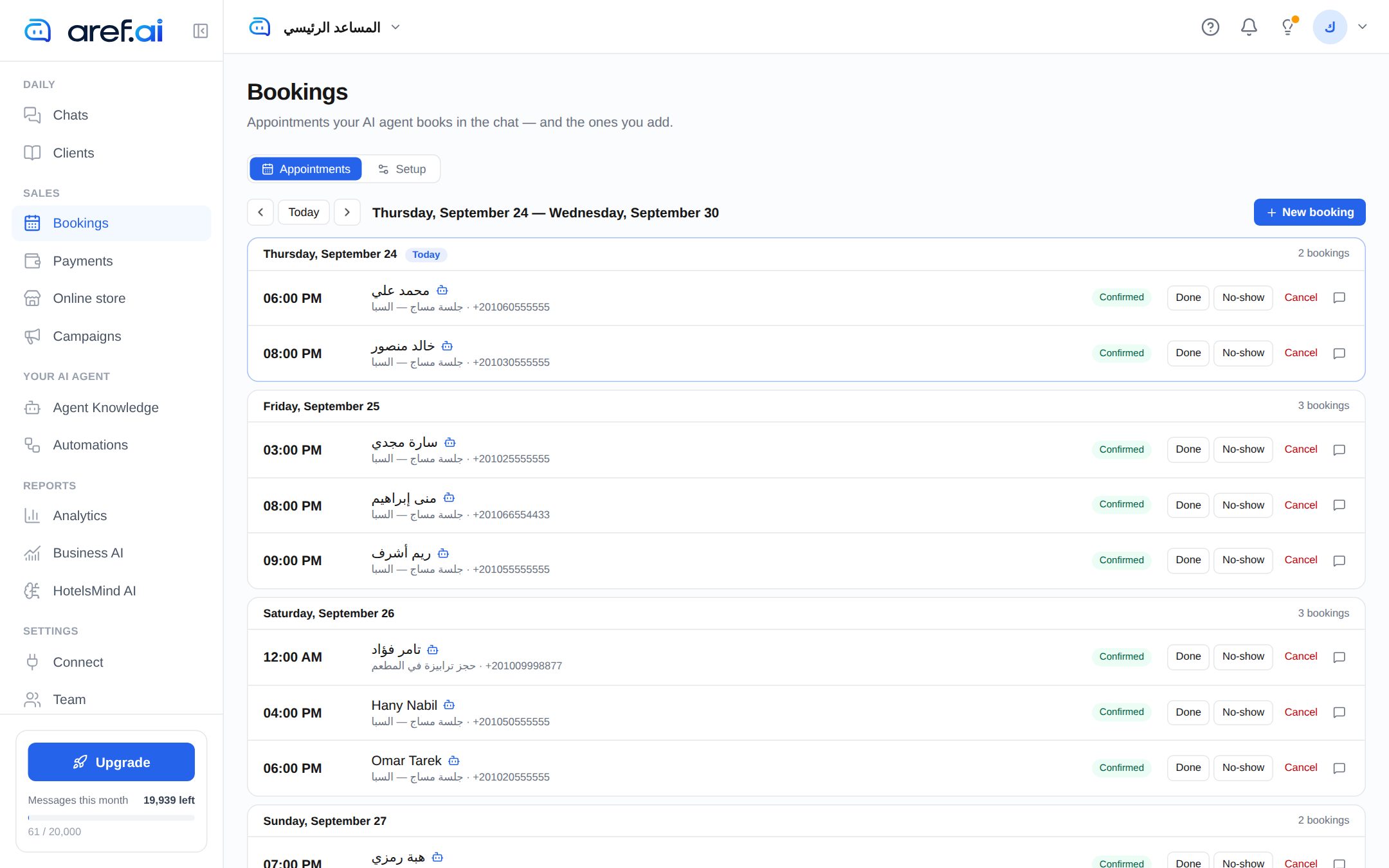1389x868 pixels.
Task: Click the New booking button
Action: click(1309, 212)
